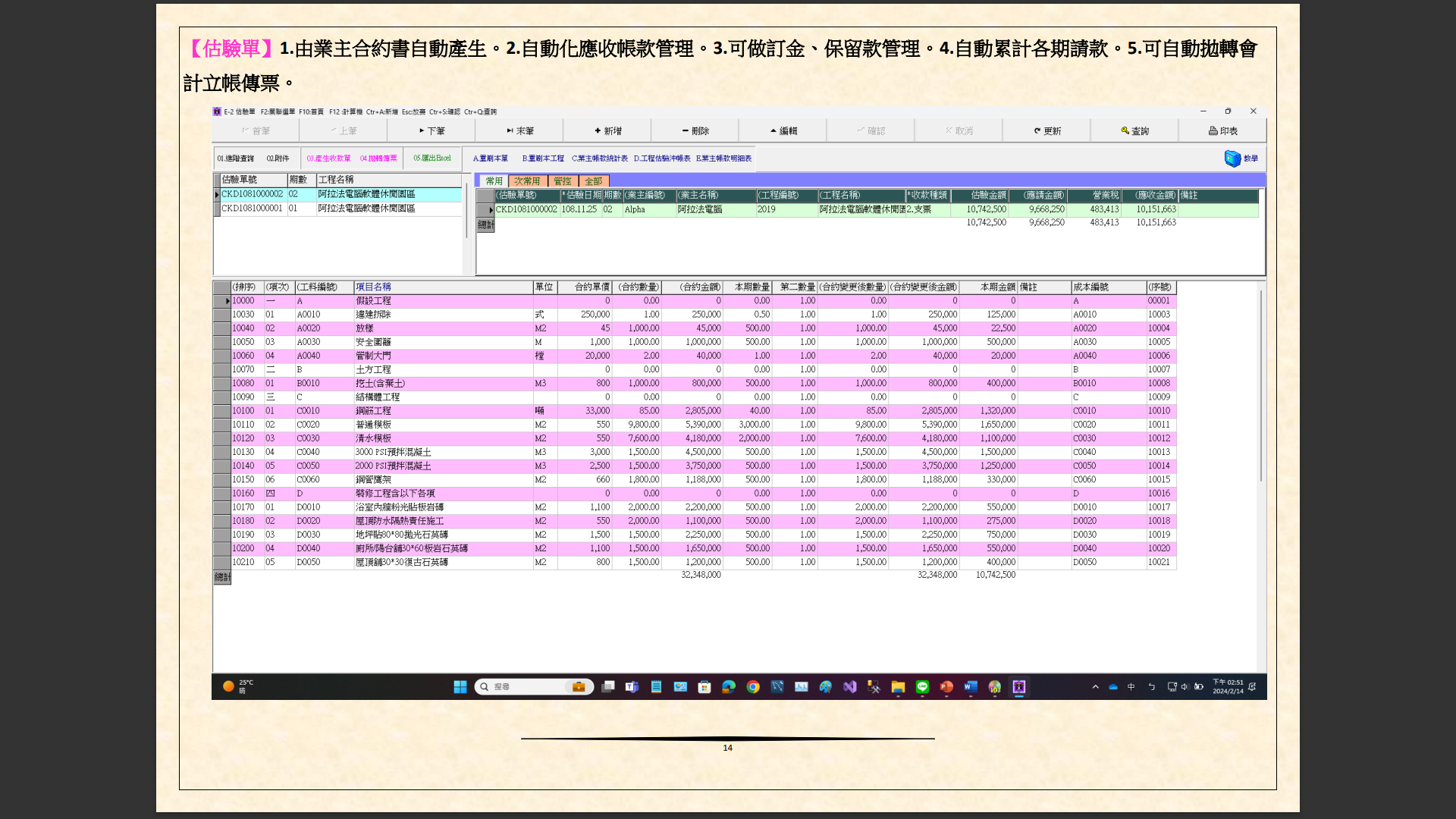
Task: Add a new record with 新增
Action: click(607, 131)
